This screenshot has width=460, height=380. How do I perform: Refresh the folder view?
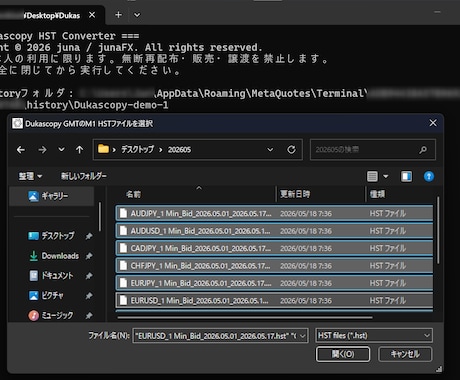point(291,150)
